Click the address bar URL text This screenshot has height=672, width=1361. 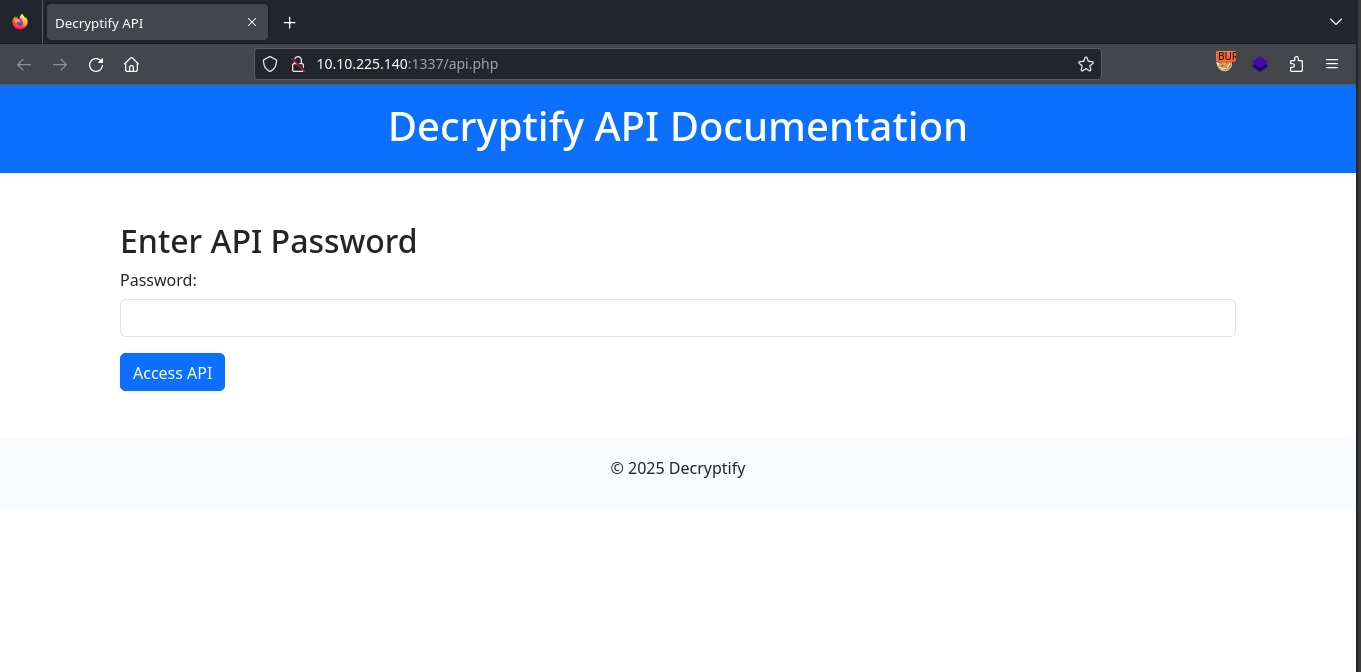tap(407, 64)
